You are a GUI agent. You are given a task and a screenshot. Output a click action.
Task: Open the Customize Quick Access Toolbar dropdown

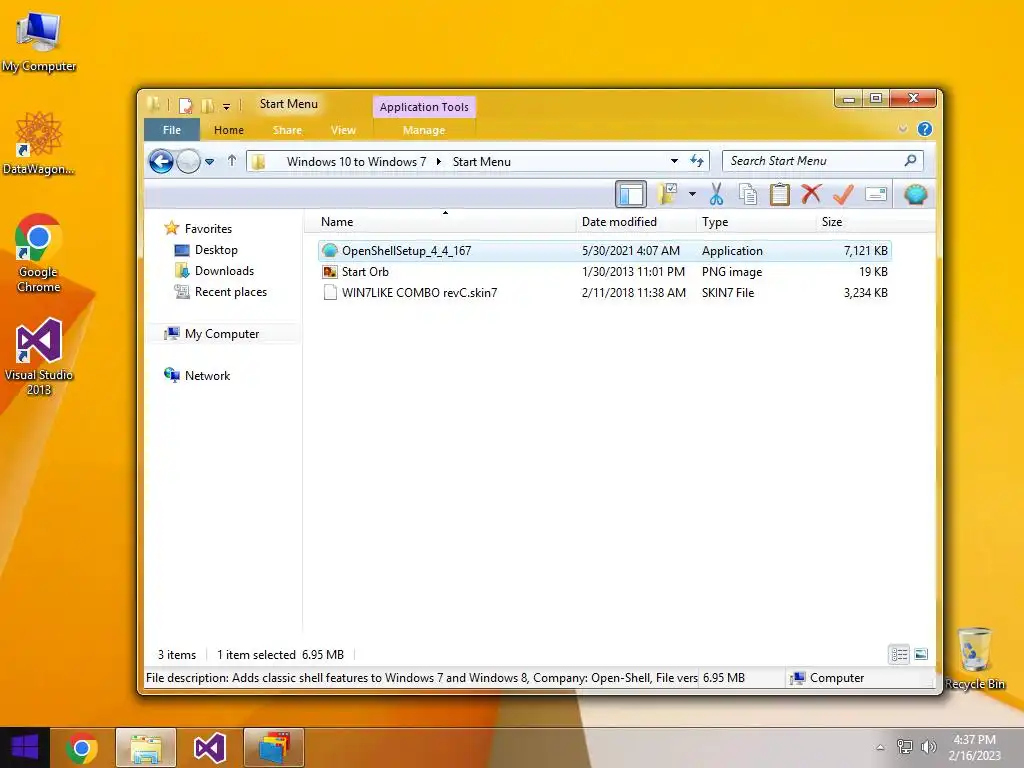tap(227, 106)
